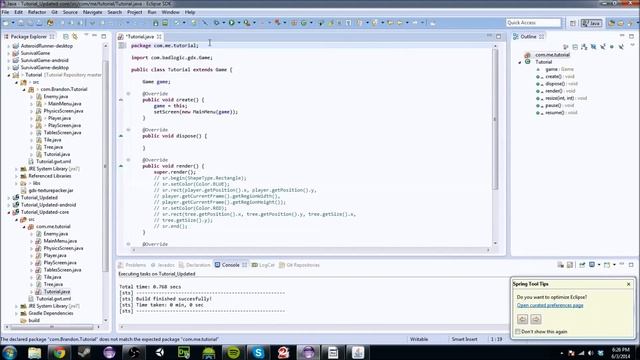The height and width of the screenshot is (360, 640).
Task: Click back arrow in Spring Tool Tips
Action: tap(522, 319)
